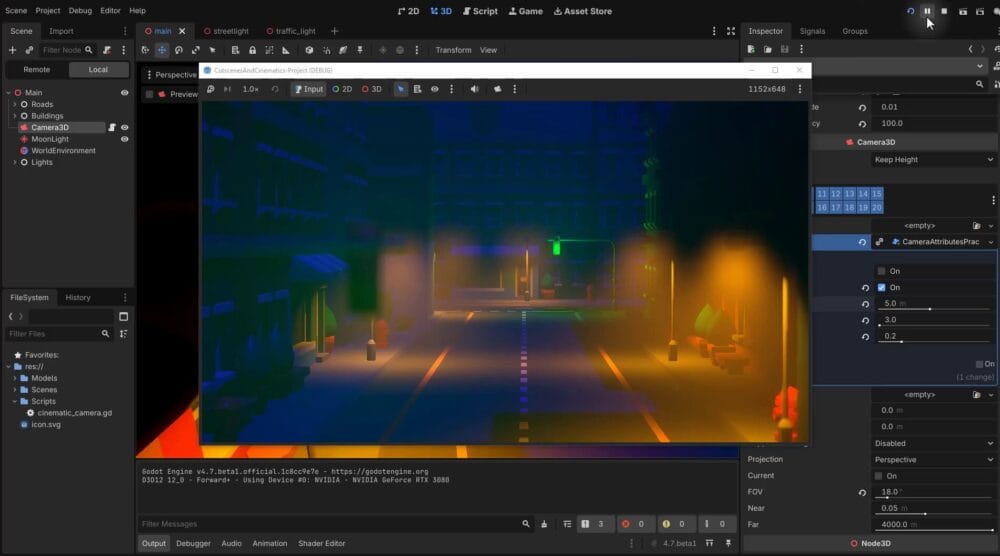
Task: Collapse the Scripts folder in FileSystem
Action: (15, 402)
